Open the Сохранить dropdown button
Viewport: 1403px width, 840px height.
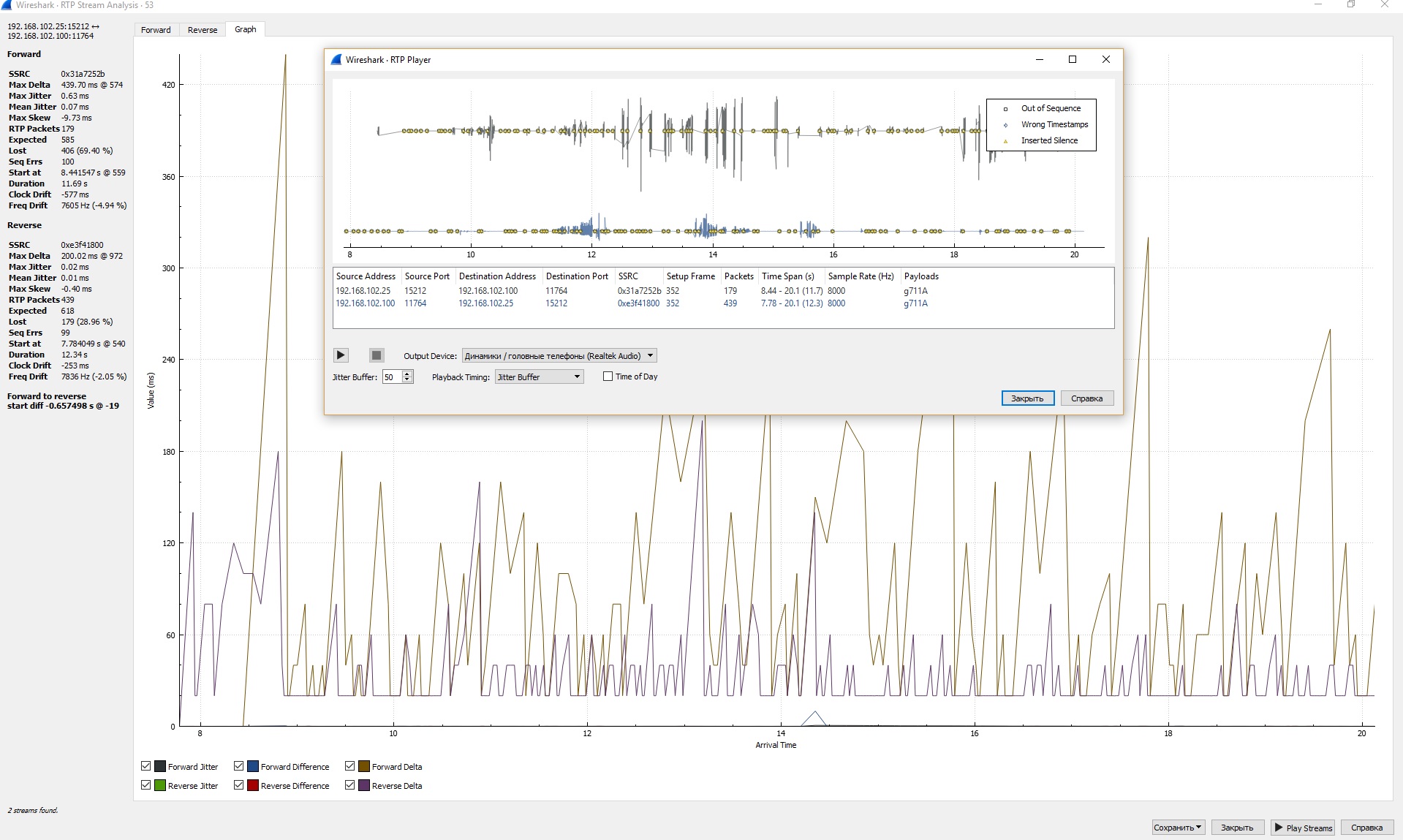(x=1177, y=828)
